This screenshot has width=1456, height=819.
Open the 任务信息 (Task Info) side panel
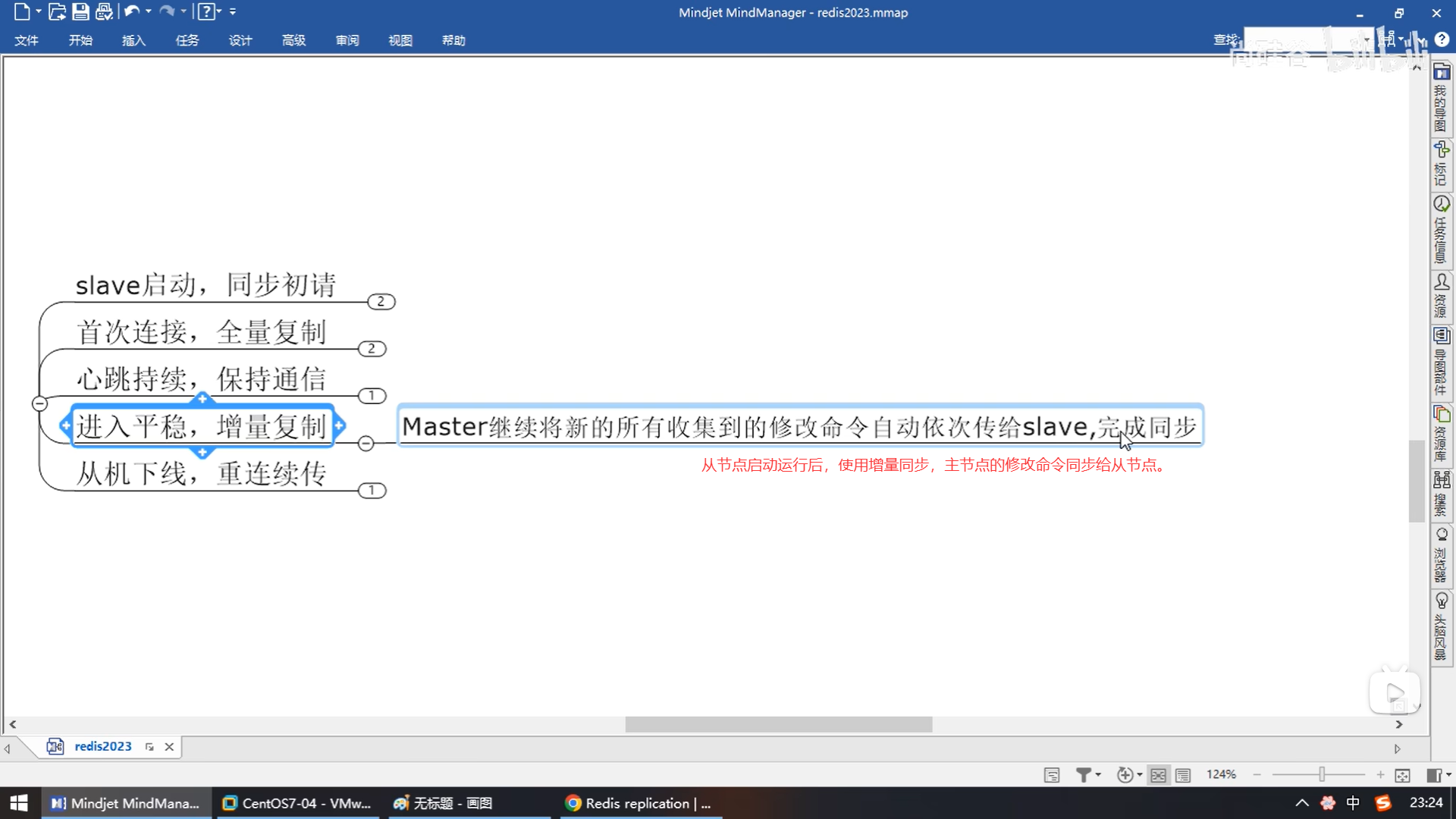coord(1441,230)
